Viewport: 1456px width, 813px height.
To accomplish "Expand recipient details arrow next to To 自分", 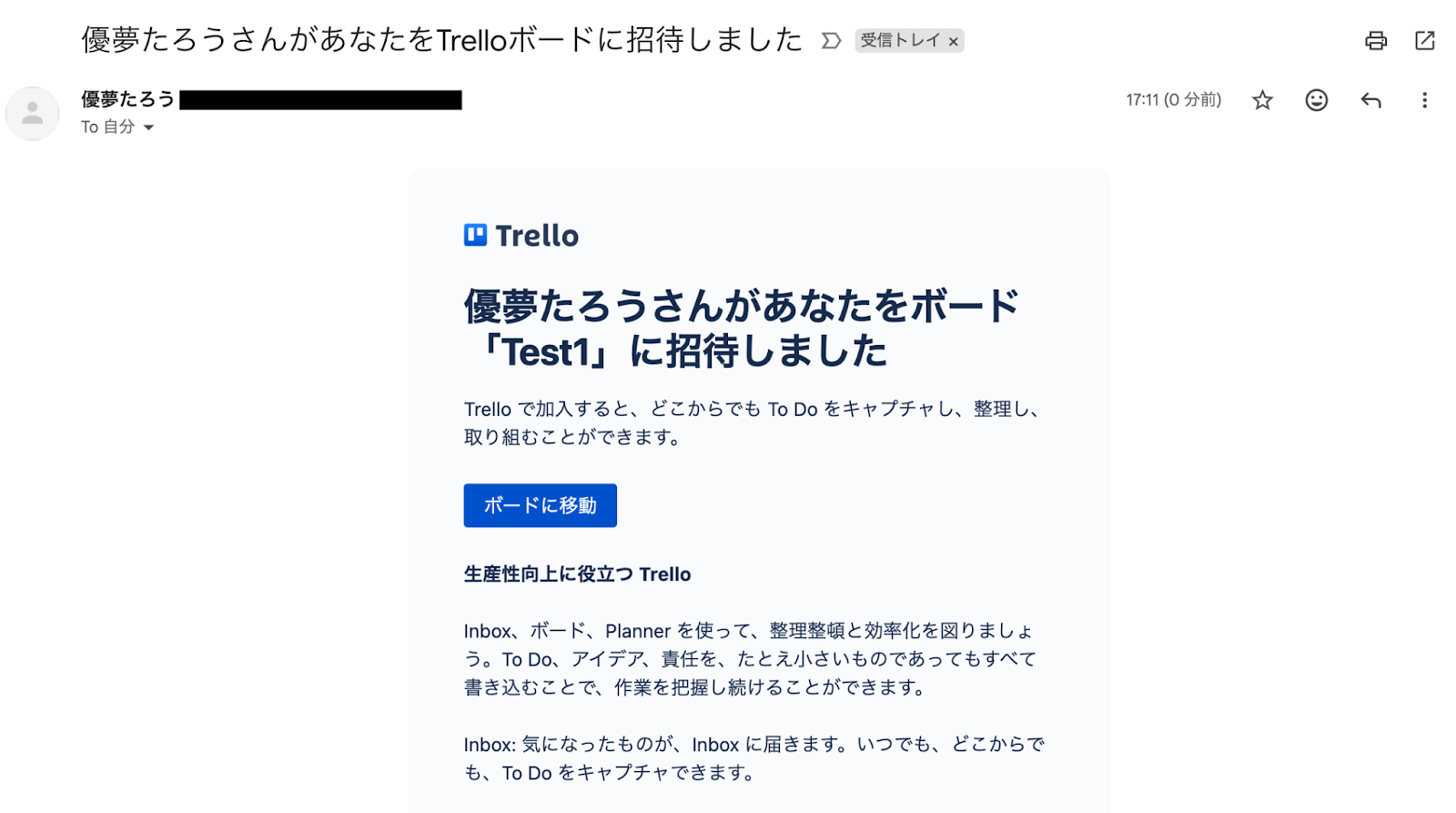I will (148, 127).
